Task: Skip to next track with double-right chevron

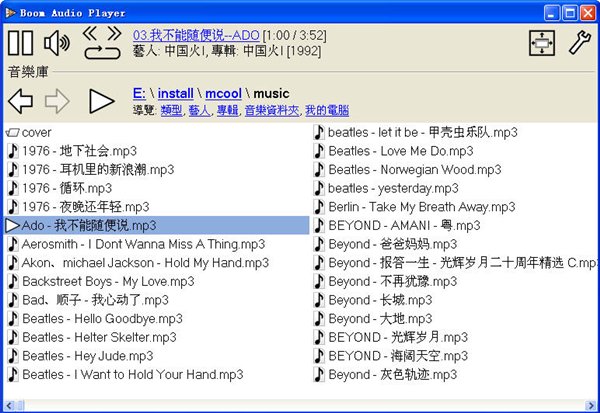Action: (x=114, y=33)
